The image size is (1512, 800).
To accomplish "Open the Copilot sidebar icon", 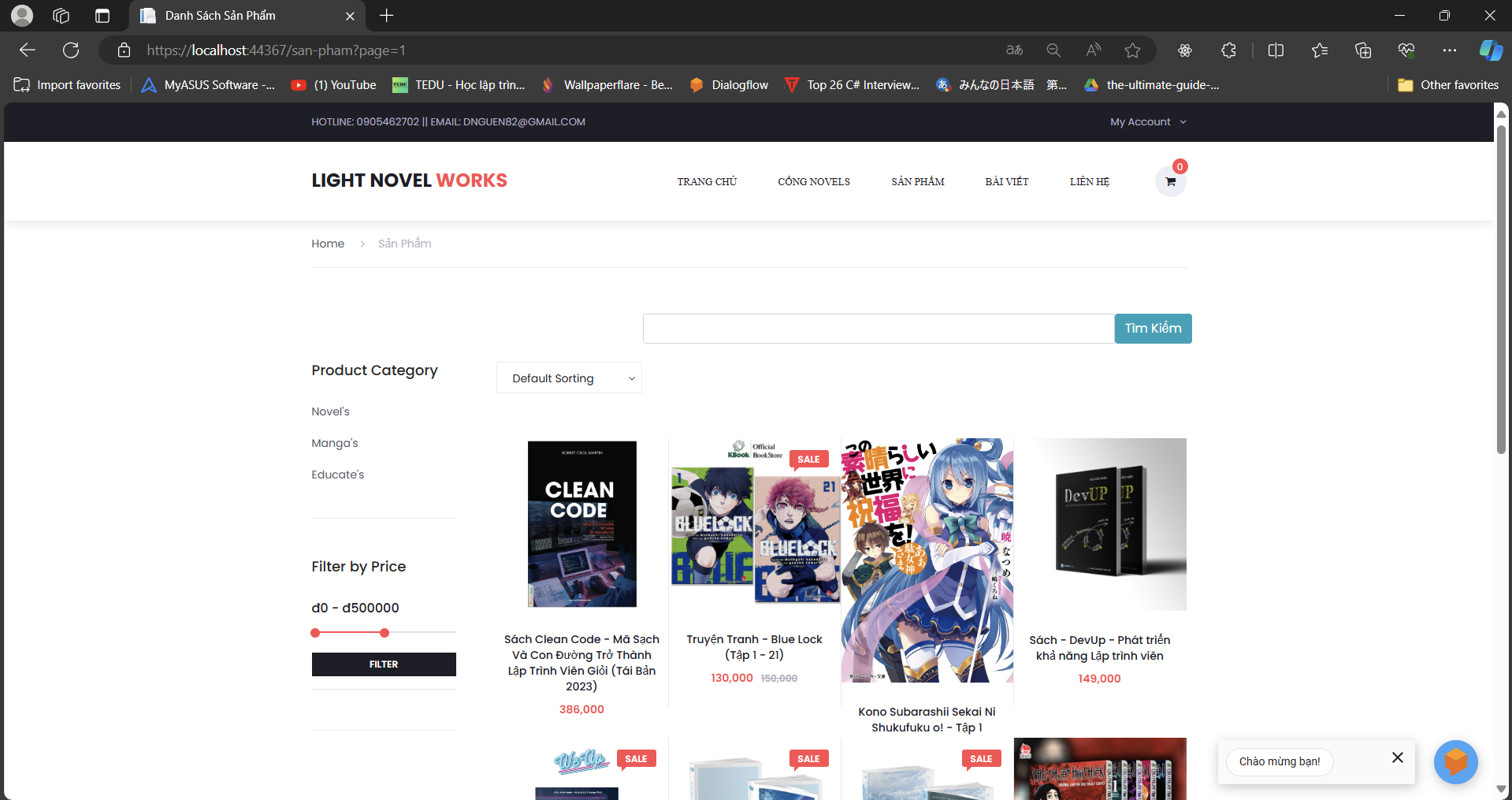I will coord(1490,50).
